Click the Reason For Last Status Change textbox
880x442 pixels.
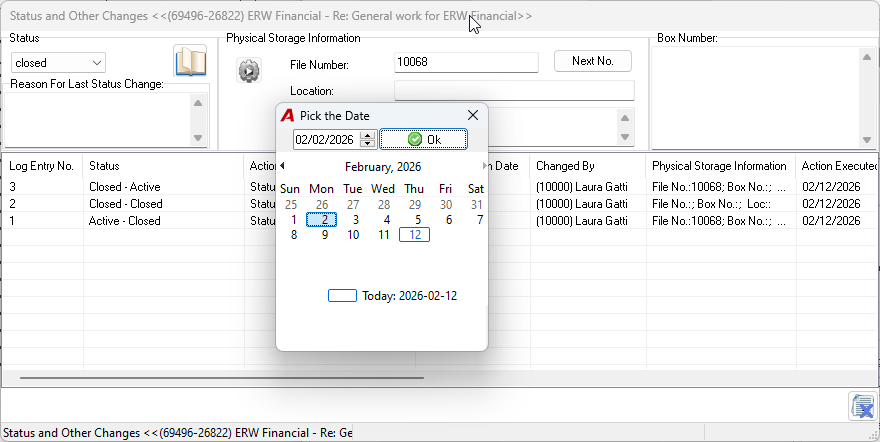click(98, 119)
